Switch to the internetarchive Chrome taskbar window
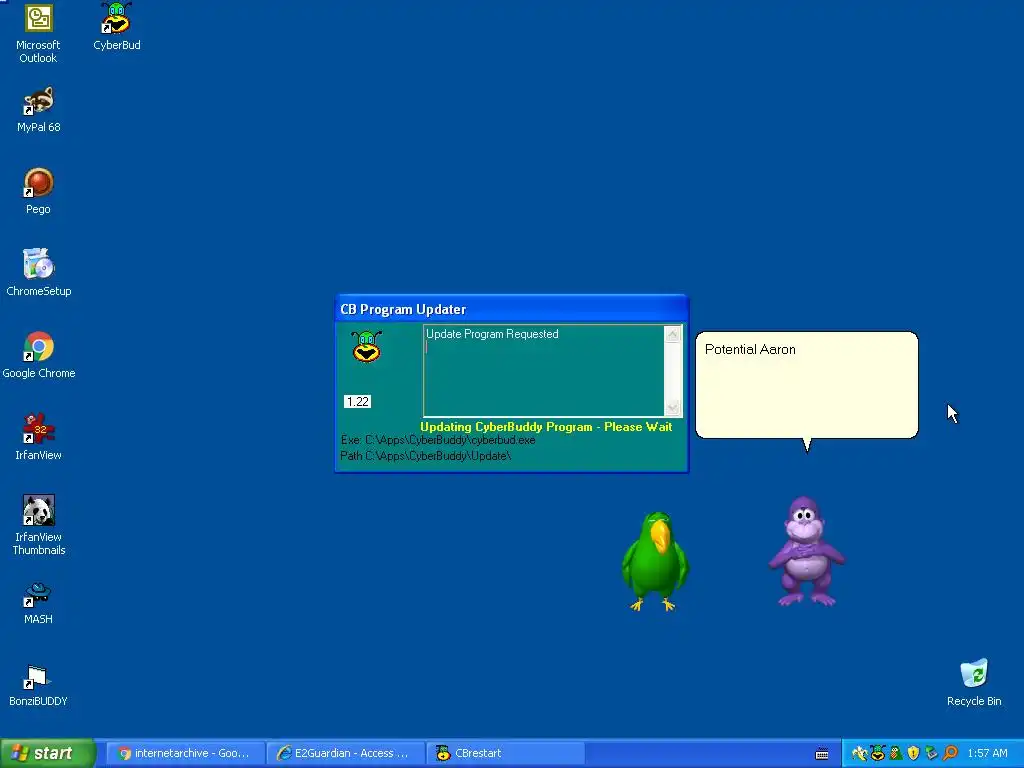The width and height of the screenshot is (1024, 768). click(185, 754)
